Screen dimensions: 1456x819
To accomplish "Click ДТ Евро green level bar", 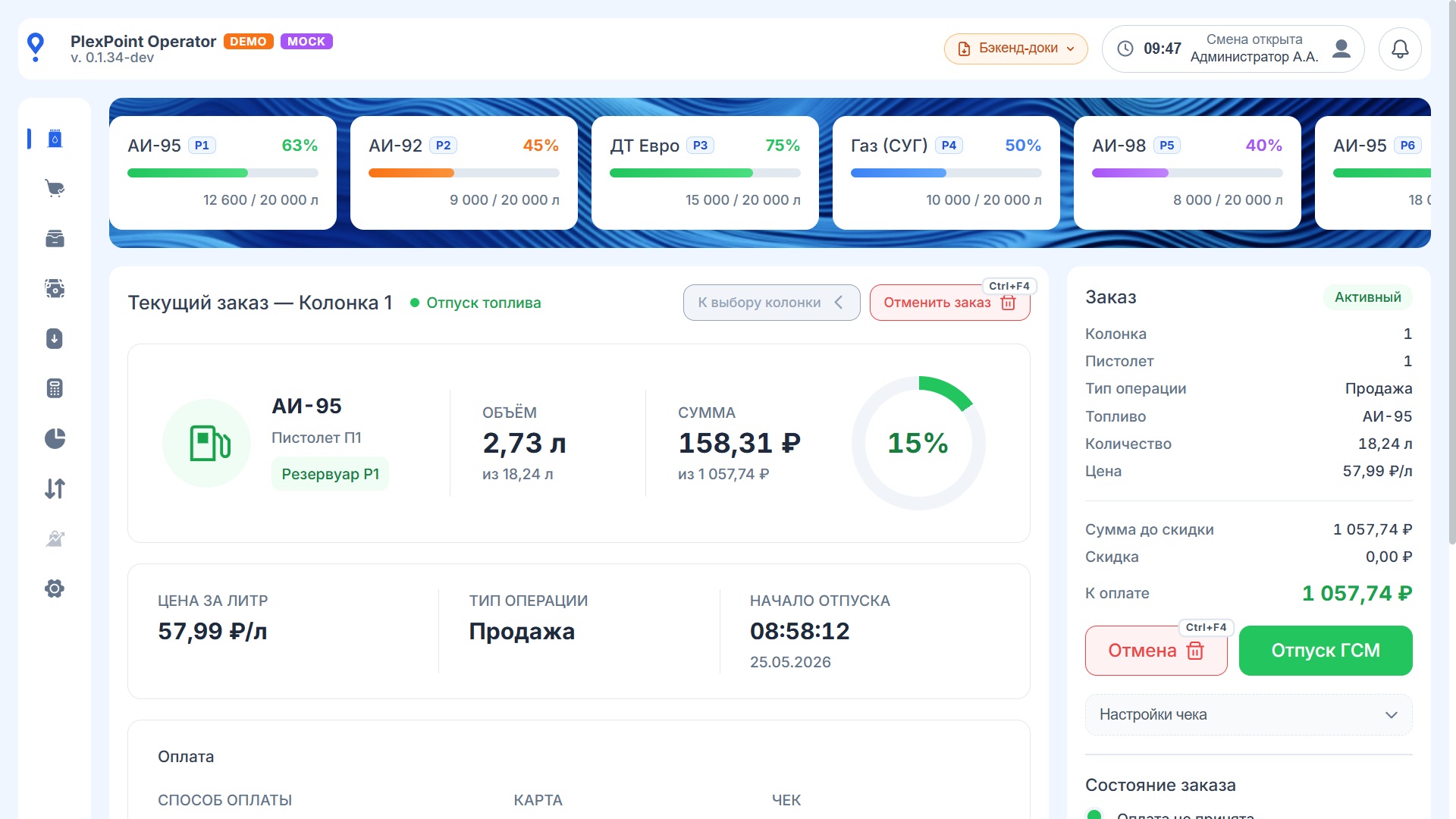I will (705, 173).
